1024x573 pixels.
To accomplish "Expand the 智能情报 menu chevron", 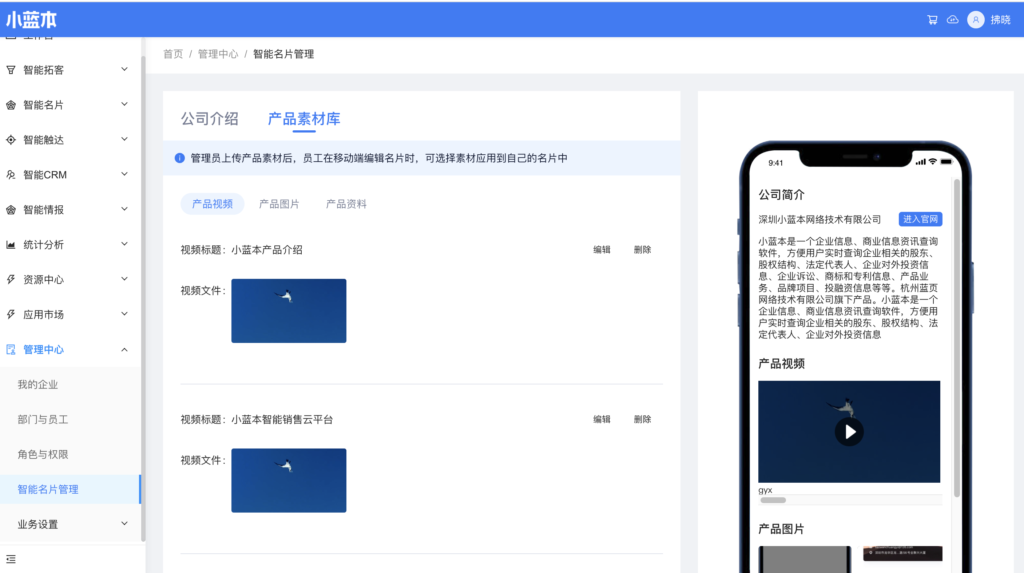I will pyautogui.click(x=124, y=210).
